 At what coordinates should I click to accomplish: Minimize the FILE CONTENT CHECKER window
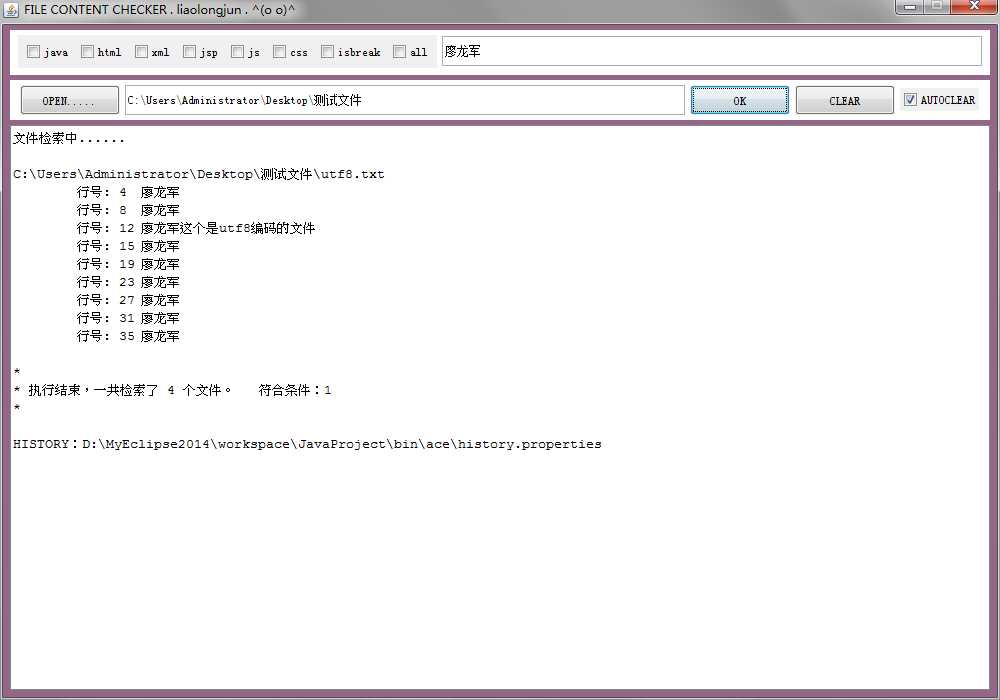coord(909,6)
